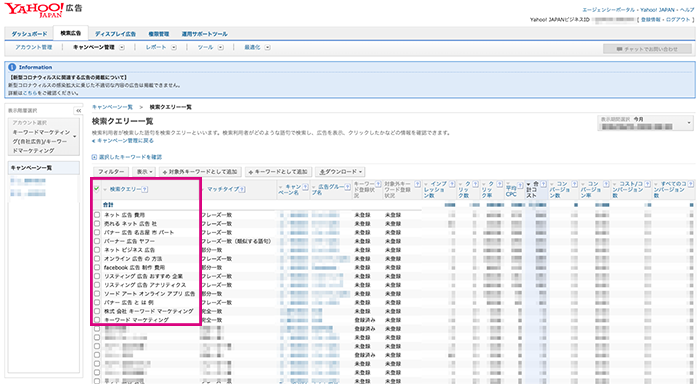The height and width of the screenshot is (384, 700).
Task: Open the キャンペーン一覧 breadcrumb link
Action: tap(112, 107)
